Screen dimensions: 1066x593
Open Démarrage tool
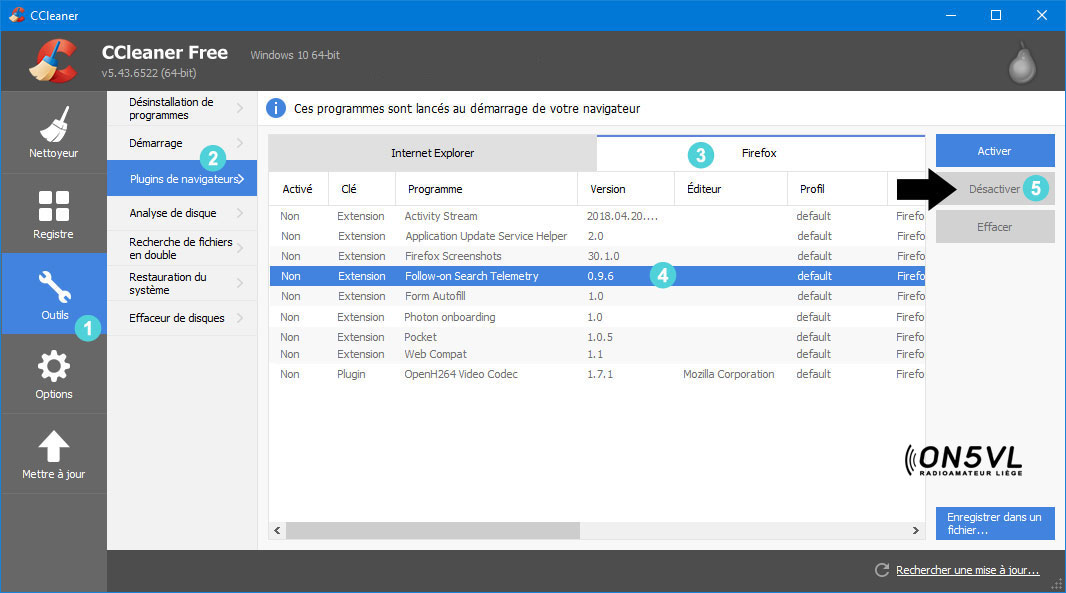pos(182,143)
